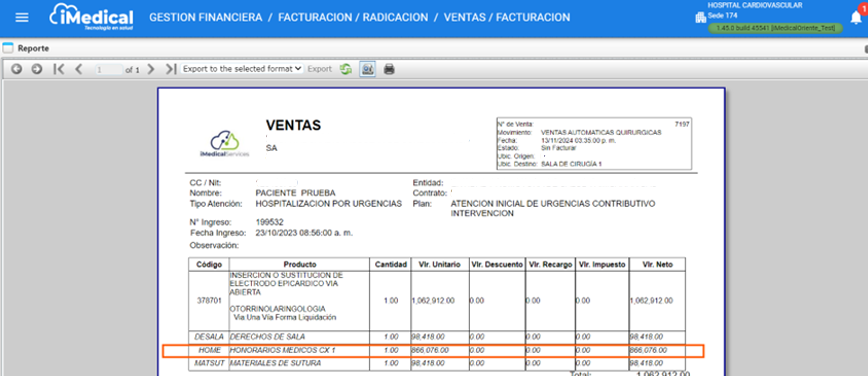The height and width of the screenshot is (376, 868).
Task: Jump to last report page
Action: (x=170, y=69)
